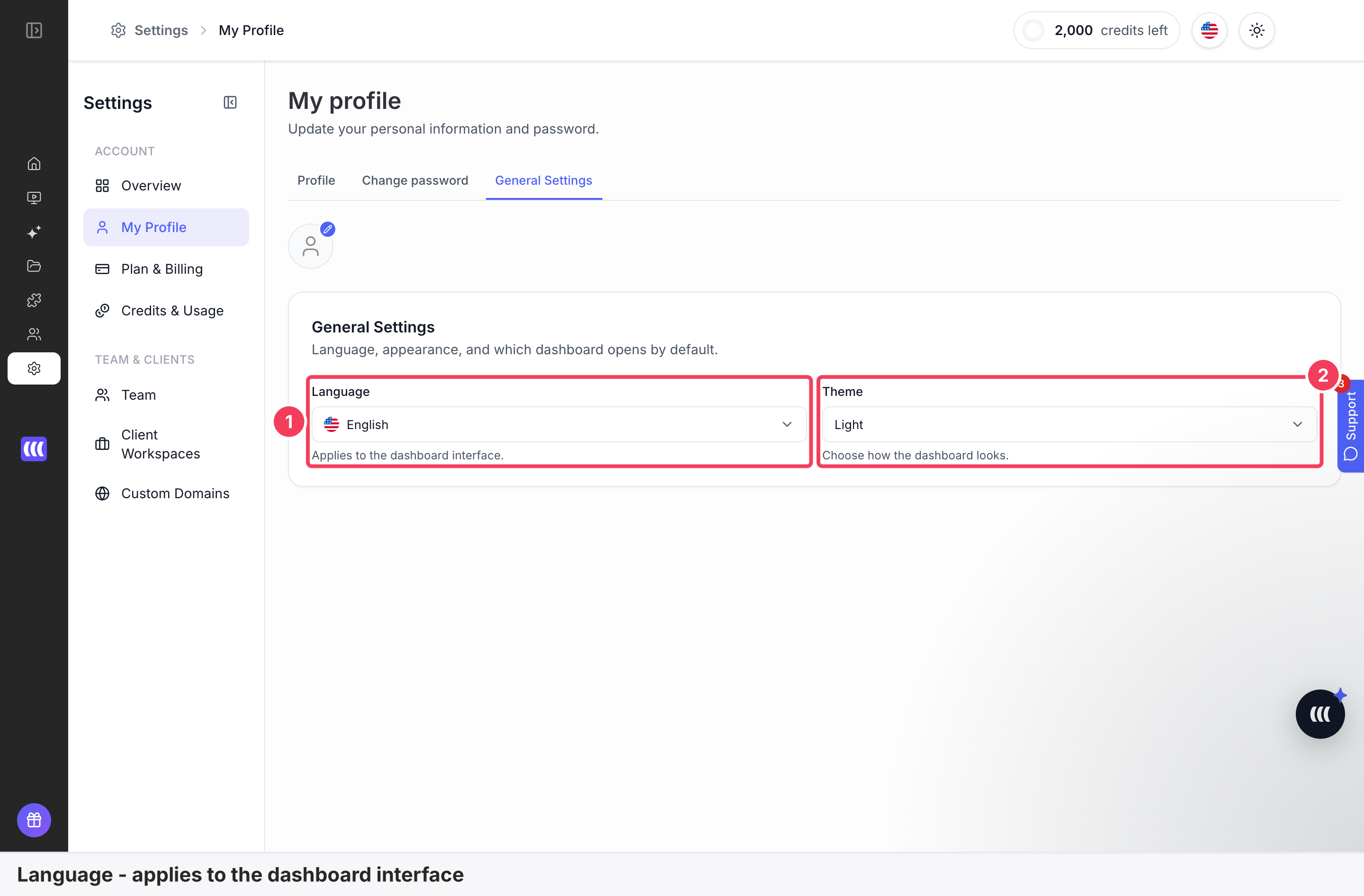Open Credits & Usage settings

166,311
